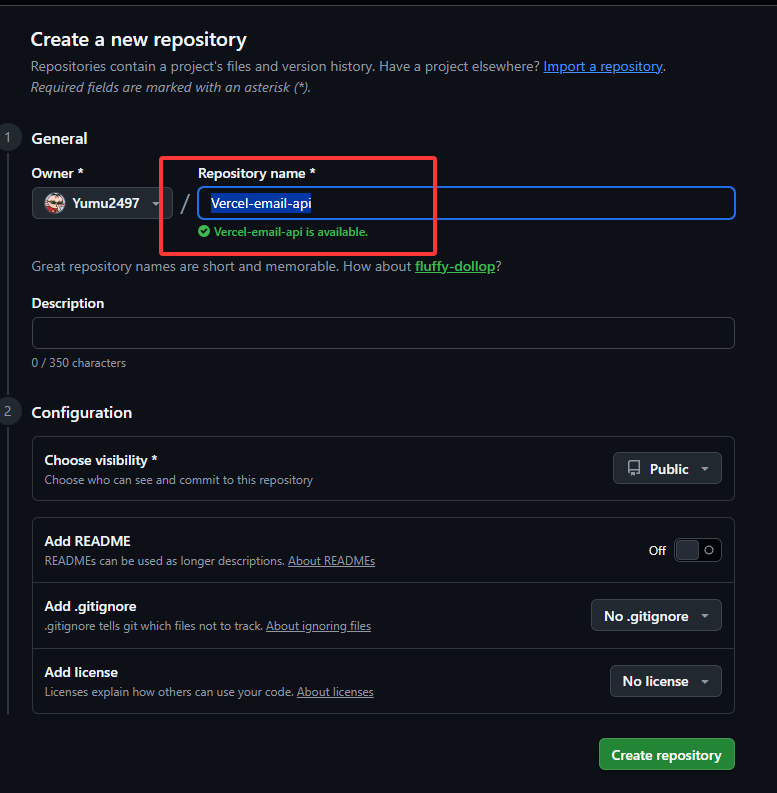Viewport: 777px width, 793px height.
Task: Click the Repository name field label
Action: [x=256, y=173]
